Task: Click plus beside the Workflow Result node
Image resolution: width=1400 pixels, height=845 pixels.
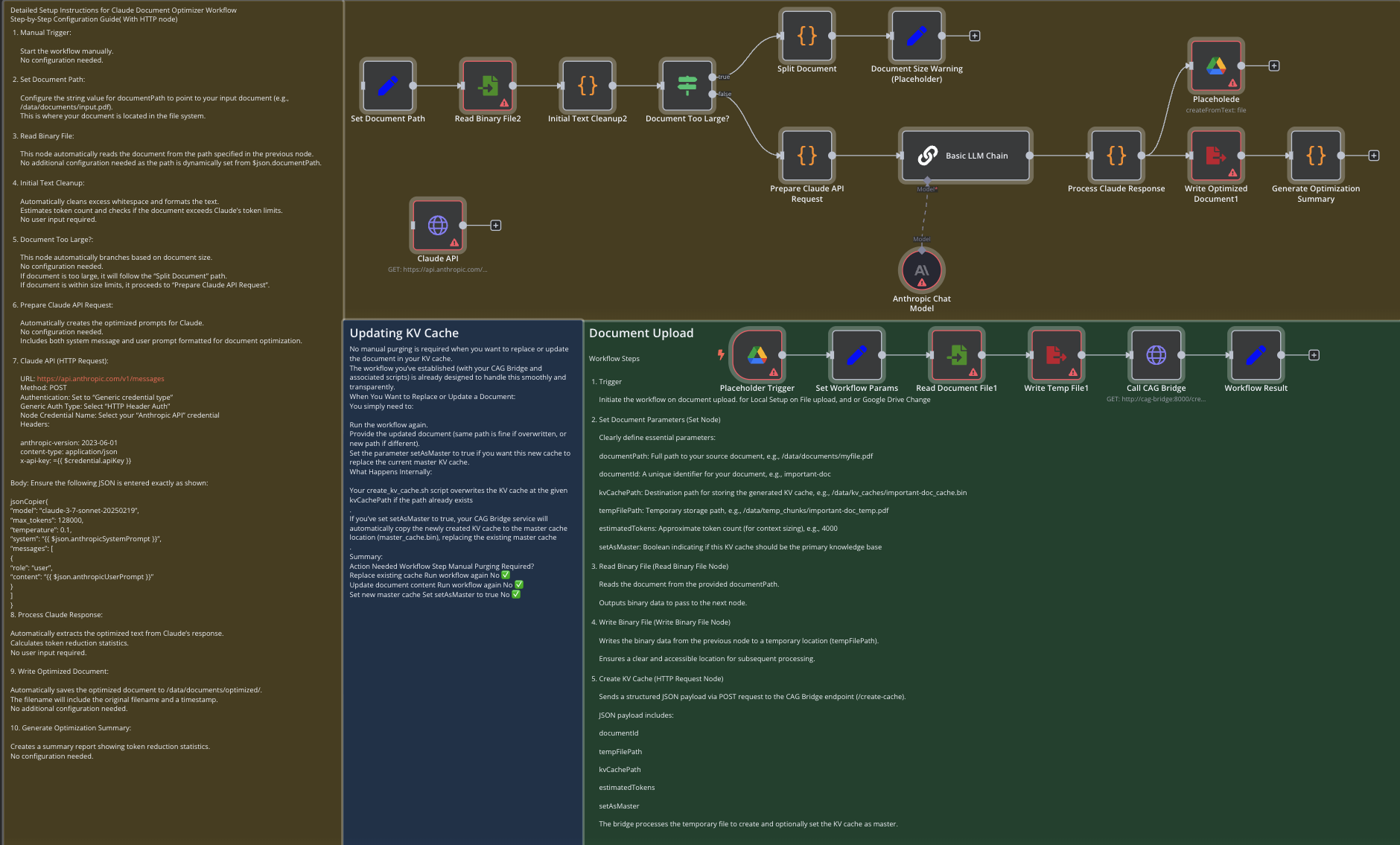Action: pyautogui.click(x=1314, y=355)
